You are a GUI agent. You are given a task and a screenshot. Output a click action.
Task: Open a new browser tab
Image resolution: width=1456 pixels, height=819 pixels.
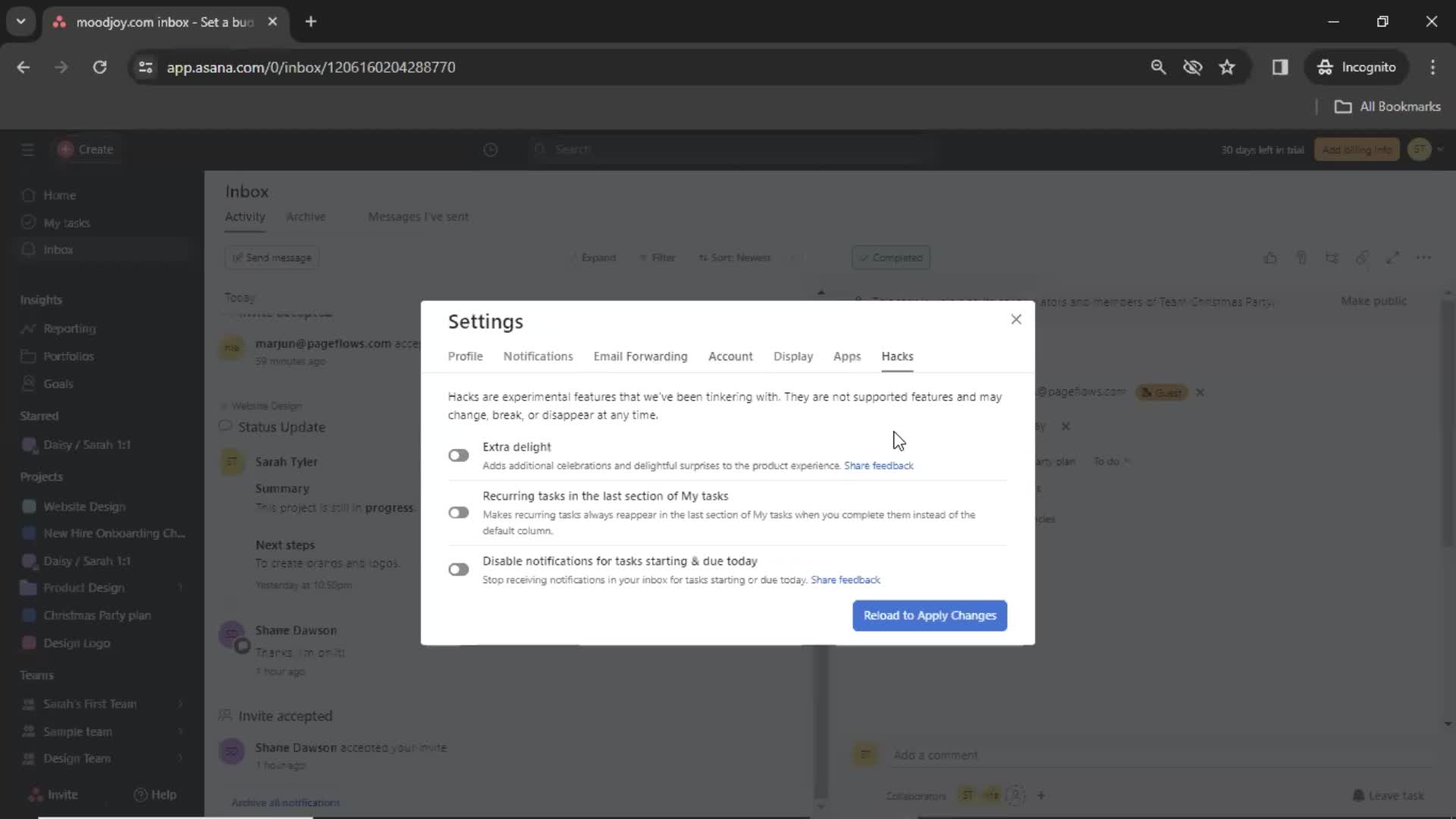tap(311, 21)
